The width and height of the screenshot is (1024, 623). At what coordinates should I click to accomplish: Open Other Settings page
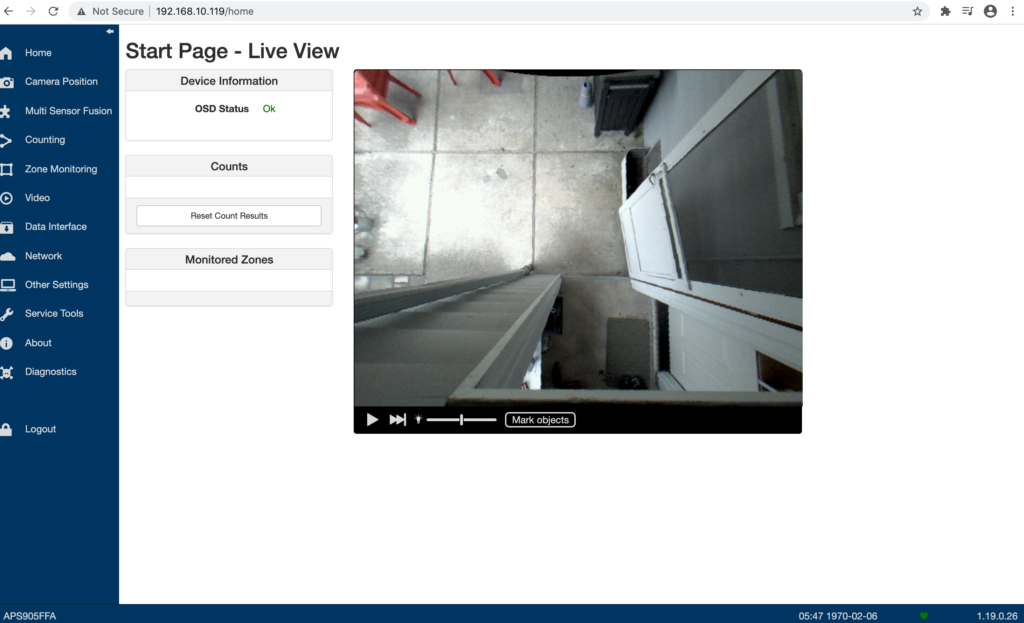(56, 285)
